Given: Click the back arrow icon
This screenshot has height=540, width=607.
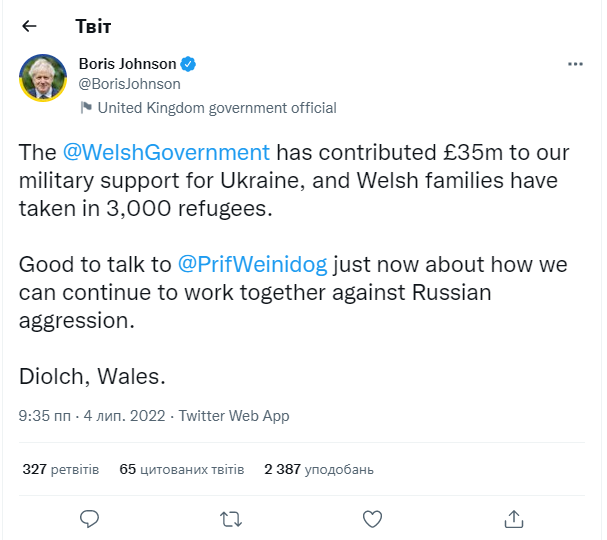Looking at the screenshot, I should [x=30, y=27].
